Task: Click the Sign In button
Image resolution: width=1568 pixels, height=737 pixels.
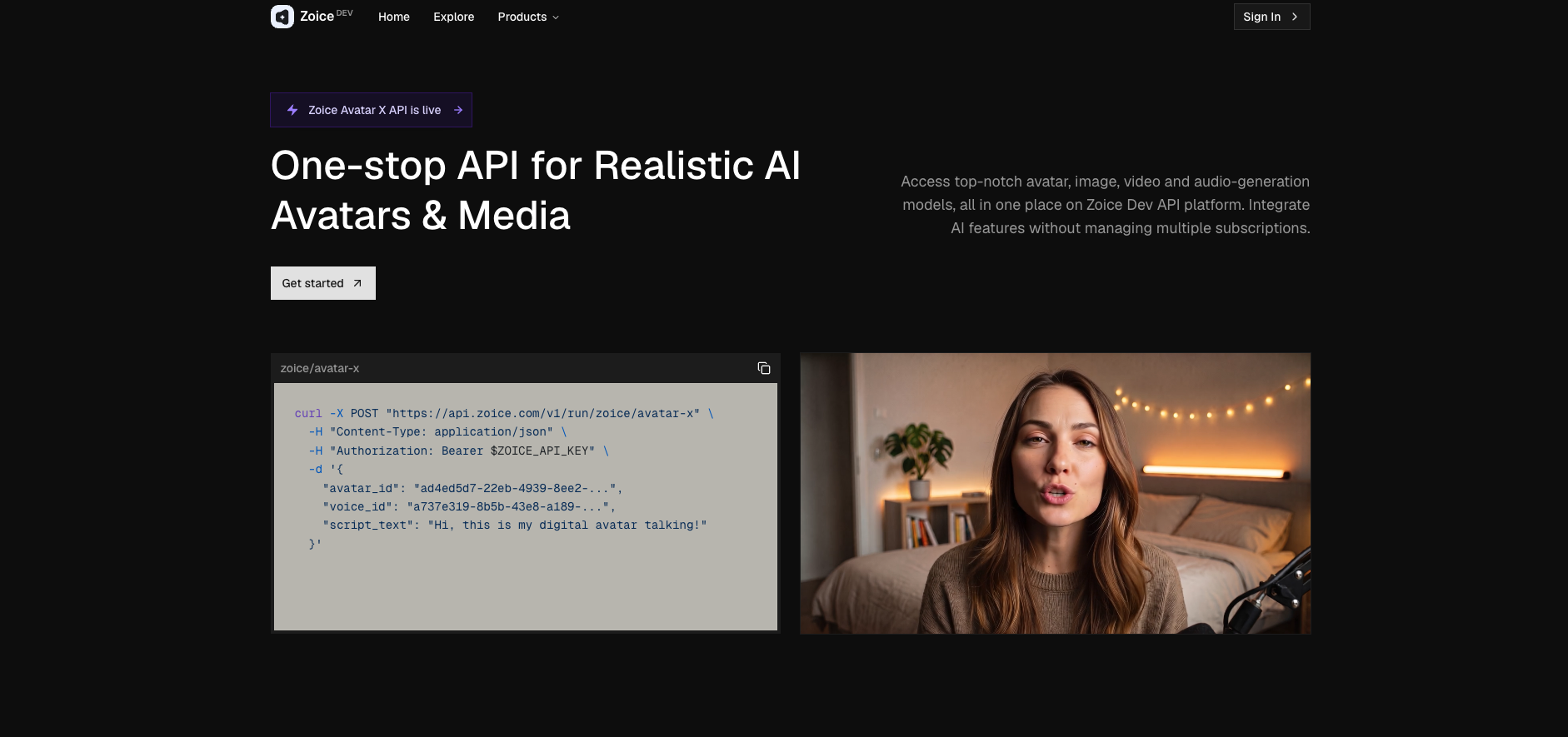Action: coord(1271,17)
